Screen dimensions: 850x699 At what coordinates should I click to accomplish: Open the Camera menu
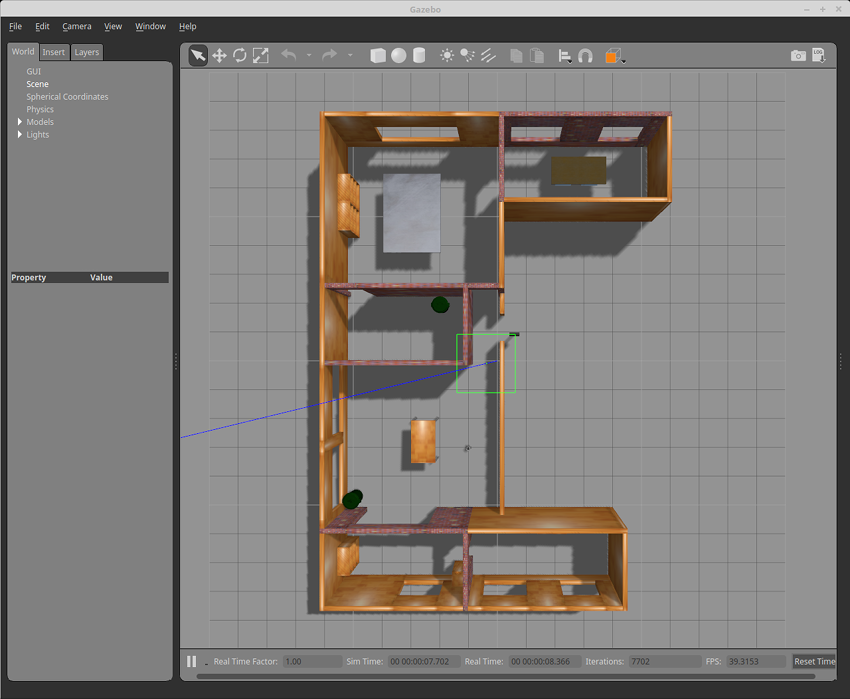point(77,26)
